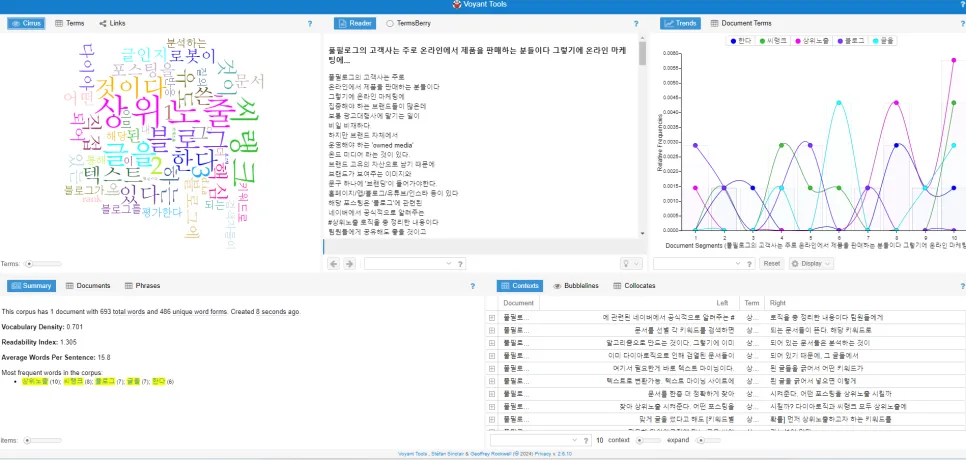Image resolution: width=966 pixels, height=460 pixels.
Task: Expand the Contexts row '맞게 글을 썼다고 해도'
Action: (x=492, y=419)
